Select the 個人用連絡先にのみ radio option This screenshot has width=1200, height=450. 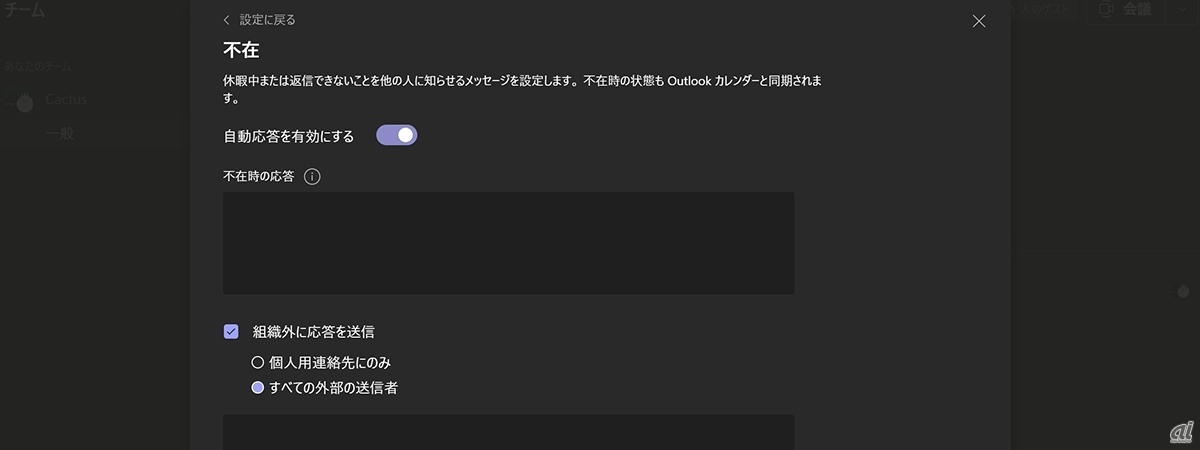[257, 362]
